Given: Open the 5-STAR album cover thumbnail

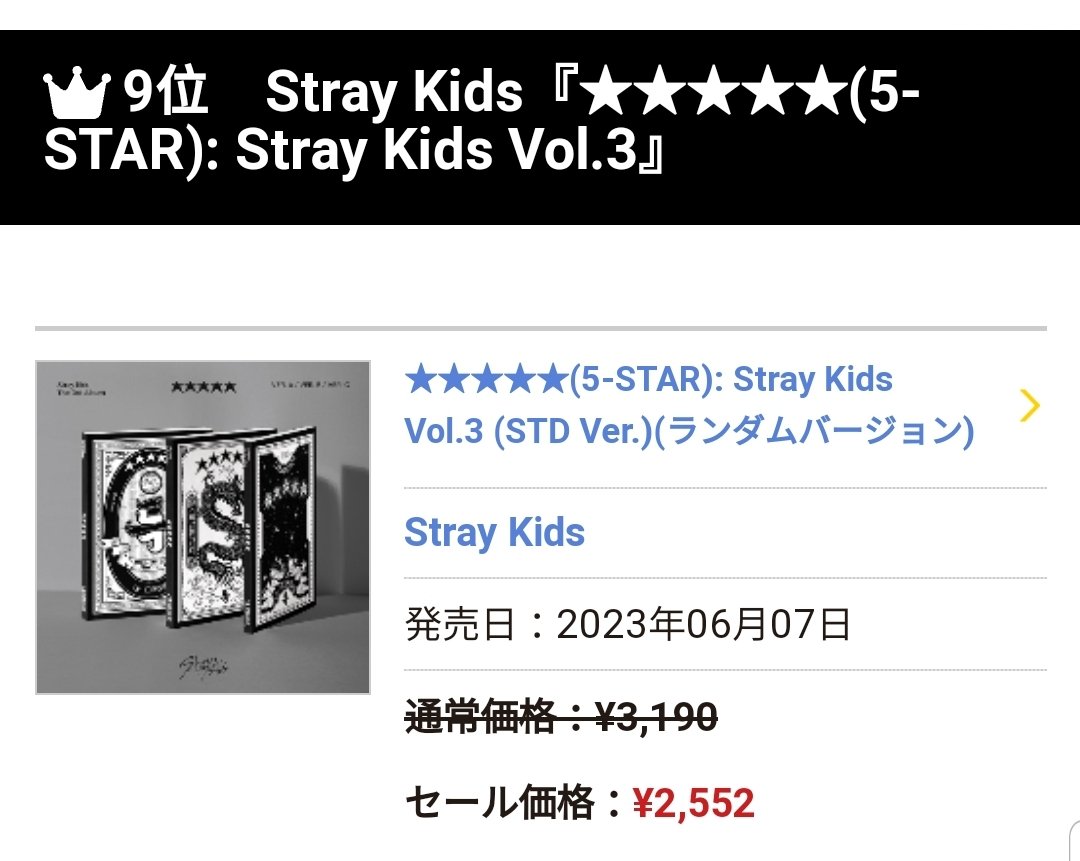Looking at the screenshot, I should click(203, 527).
